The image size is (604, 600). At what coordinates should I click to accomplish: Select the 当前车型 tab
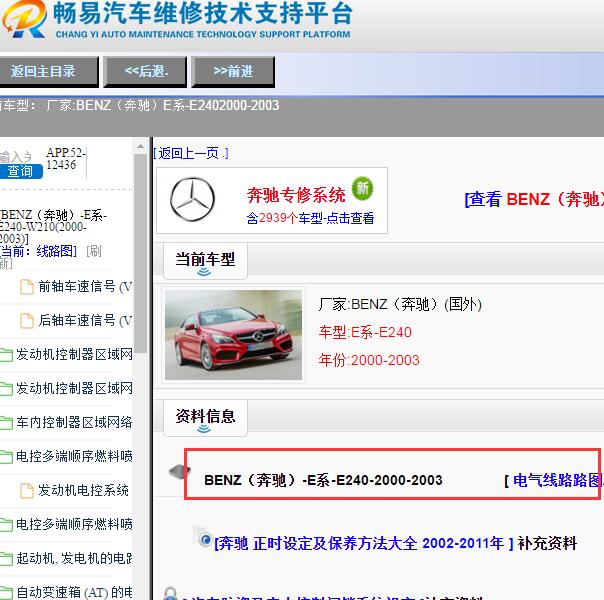(x=205, y=260)
